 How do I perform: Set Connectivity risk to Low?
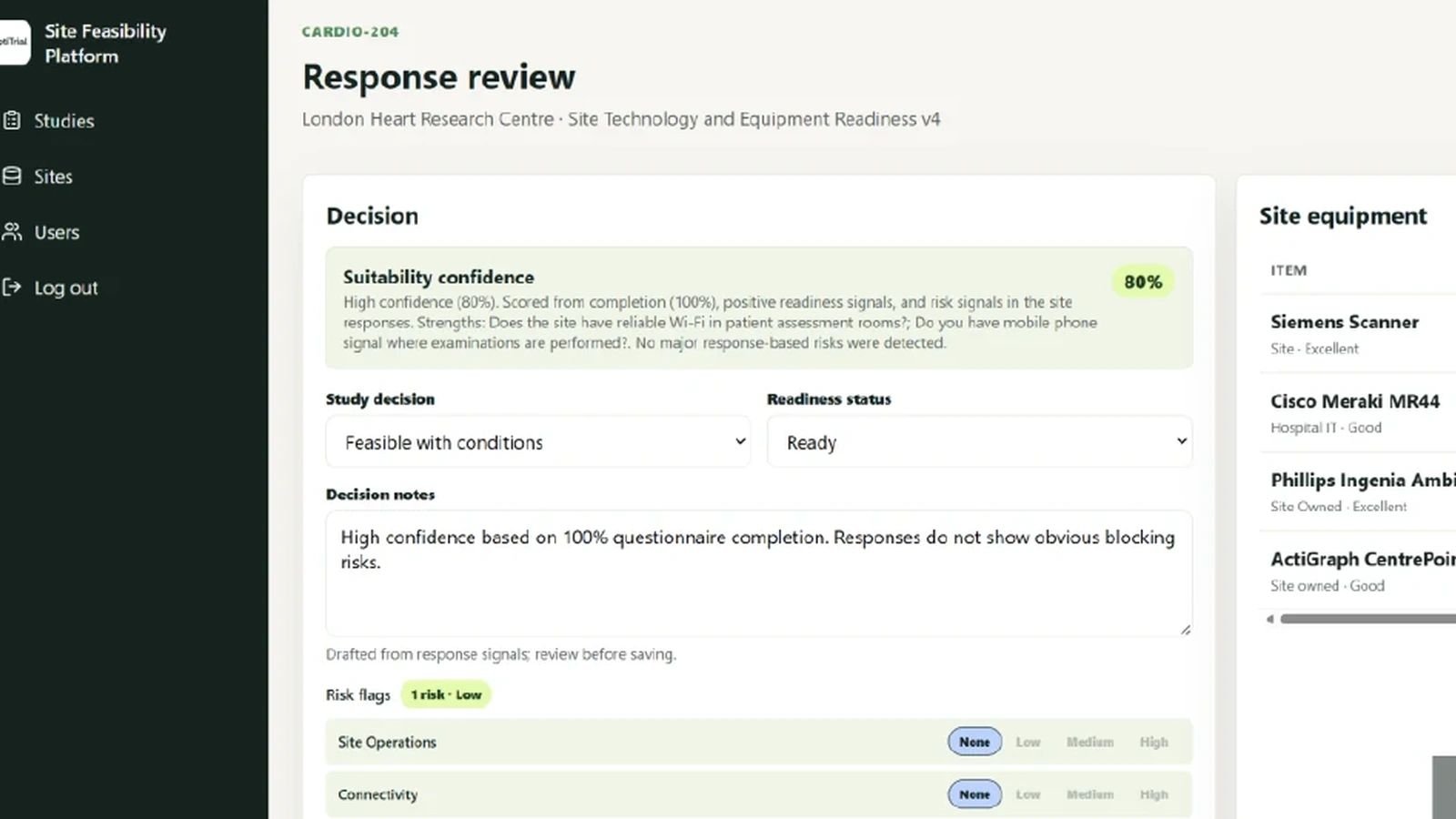(1027, 794)
